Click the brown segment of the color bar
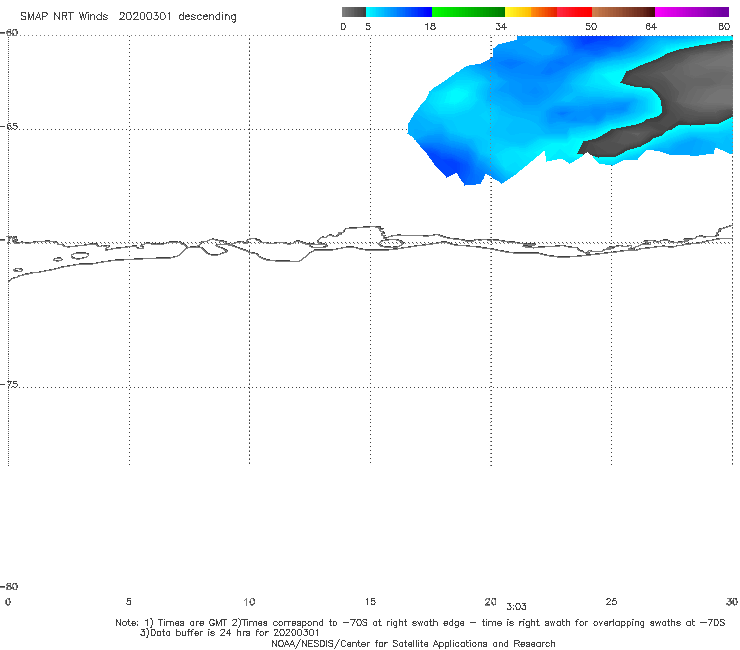Viewport: 740px width, 650px height. click(x=623, y=12)
